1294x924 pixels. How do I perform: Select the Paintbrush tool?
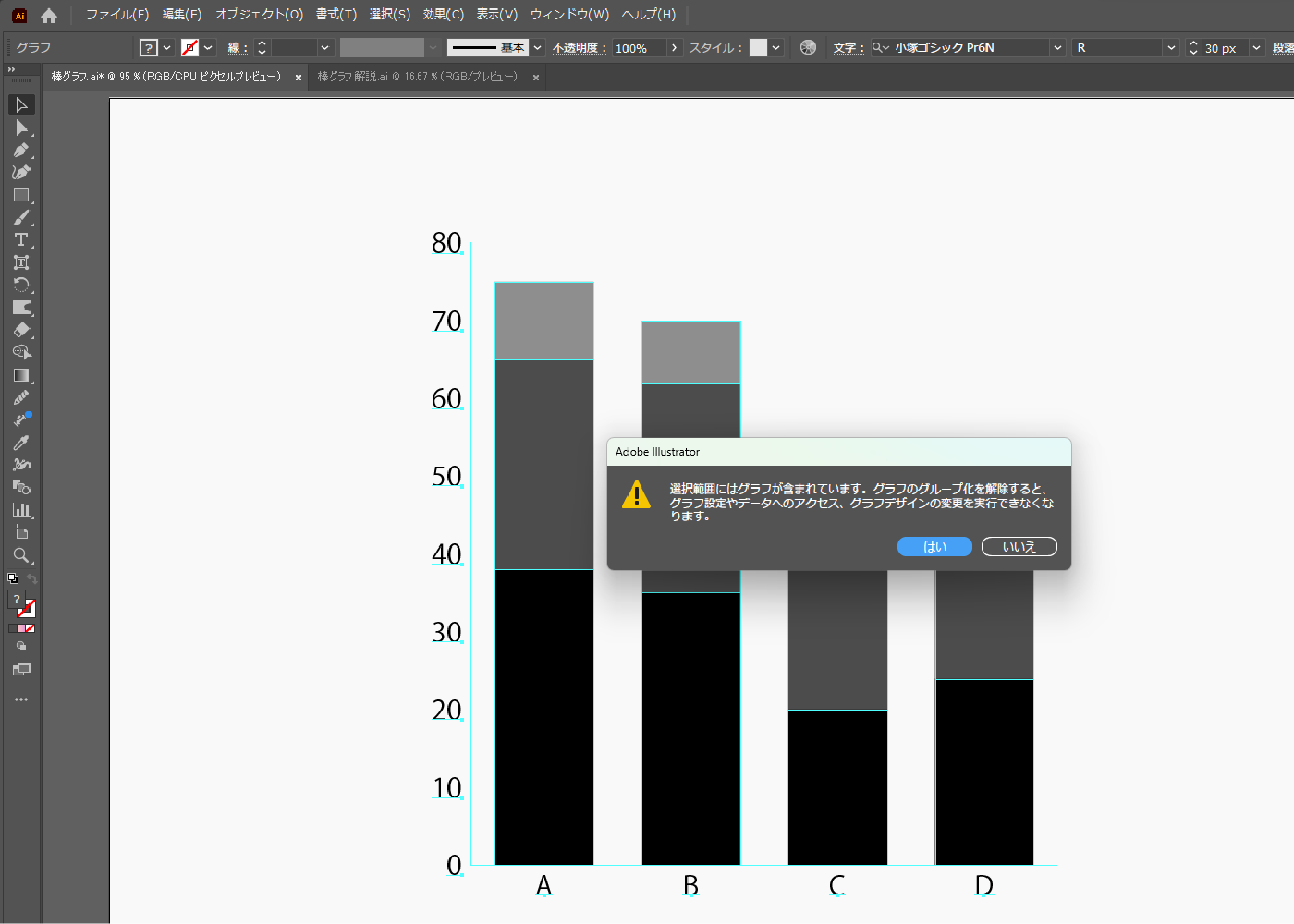click(x=21, y=217)
